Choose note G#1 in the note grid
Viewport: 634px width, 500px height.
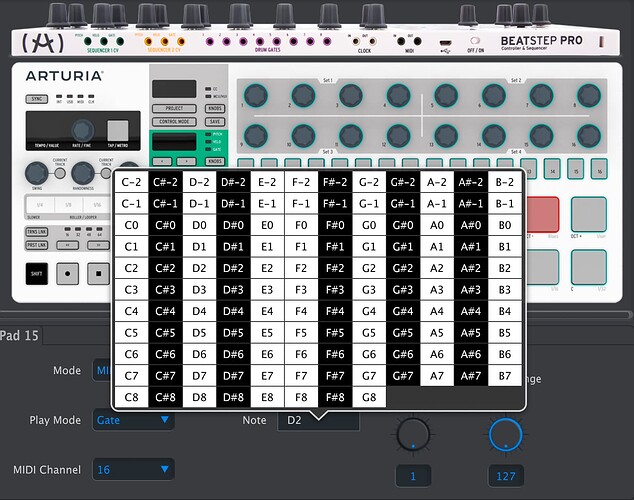pos(403,247)
